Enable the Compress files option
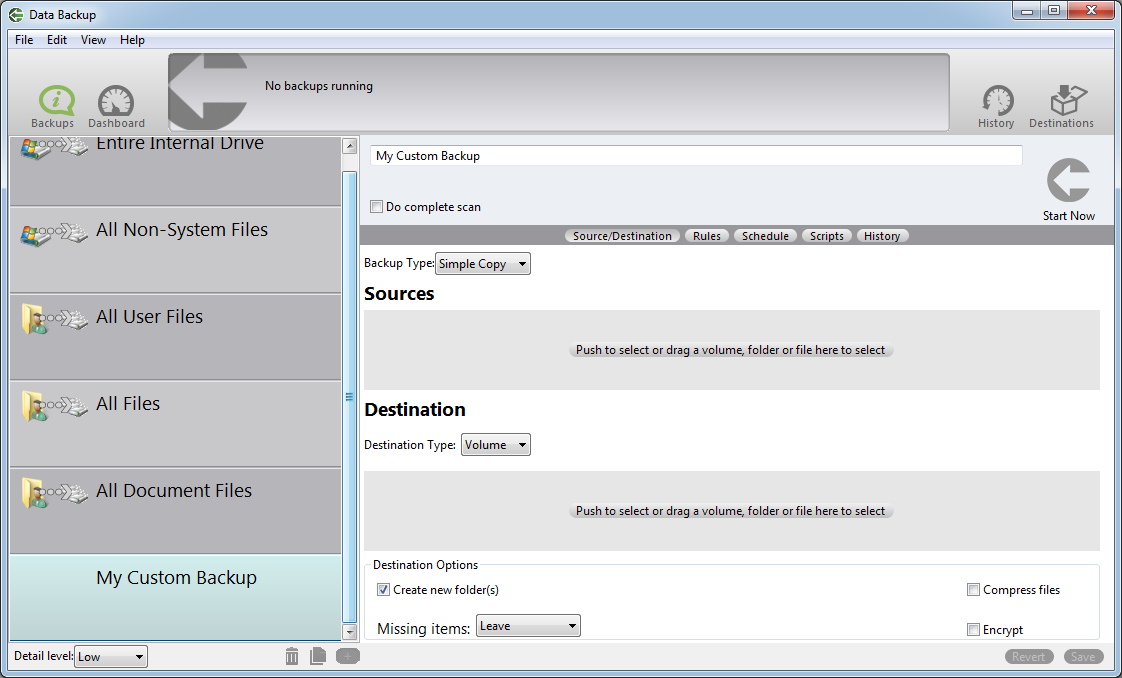This screenshot has width=1122, height=678. click(973, 589)
